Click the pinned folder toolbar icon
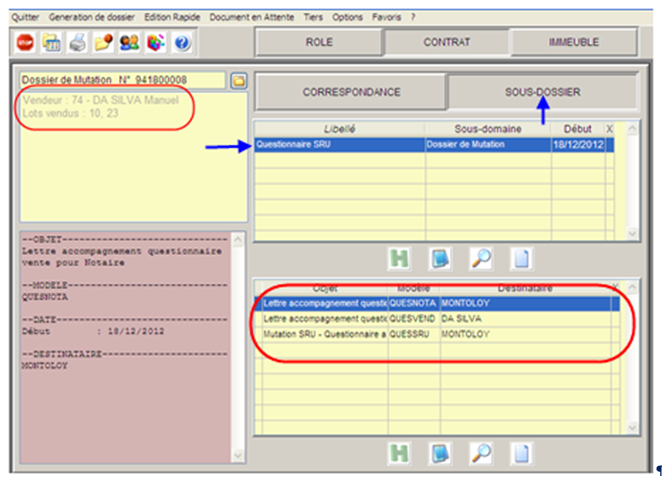The width and height of the screenshot is (662, 478). pyautogui.click(x=104, y=43)
